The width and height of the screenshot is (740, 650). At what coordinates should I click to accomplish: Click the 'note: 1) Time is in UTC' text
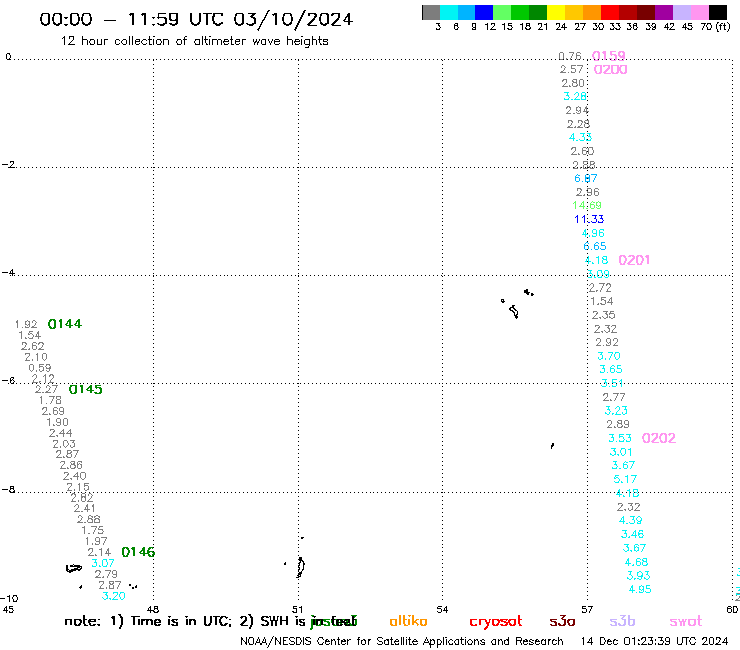point(148,621)
